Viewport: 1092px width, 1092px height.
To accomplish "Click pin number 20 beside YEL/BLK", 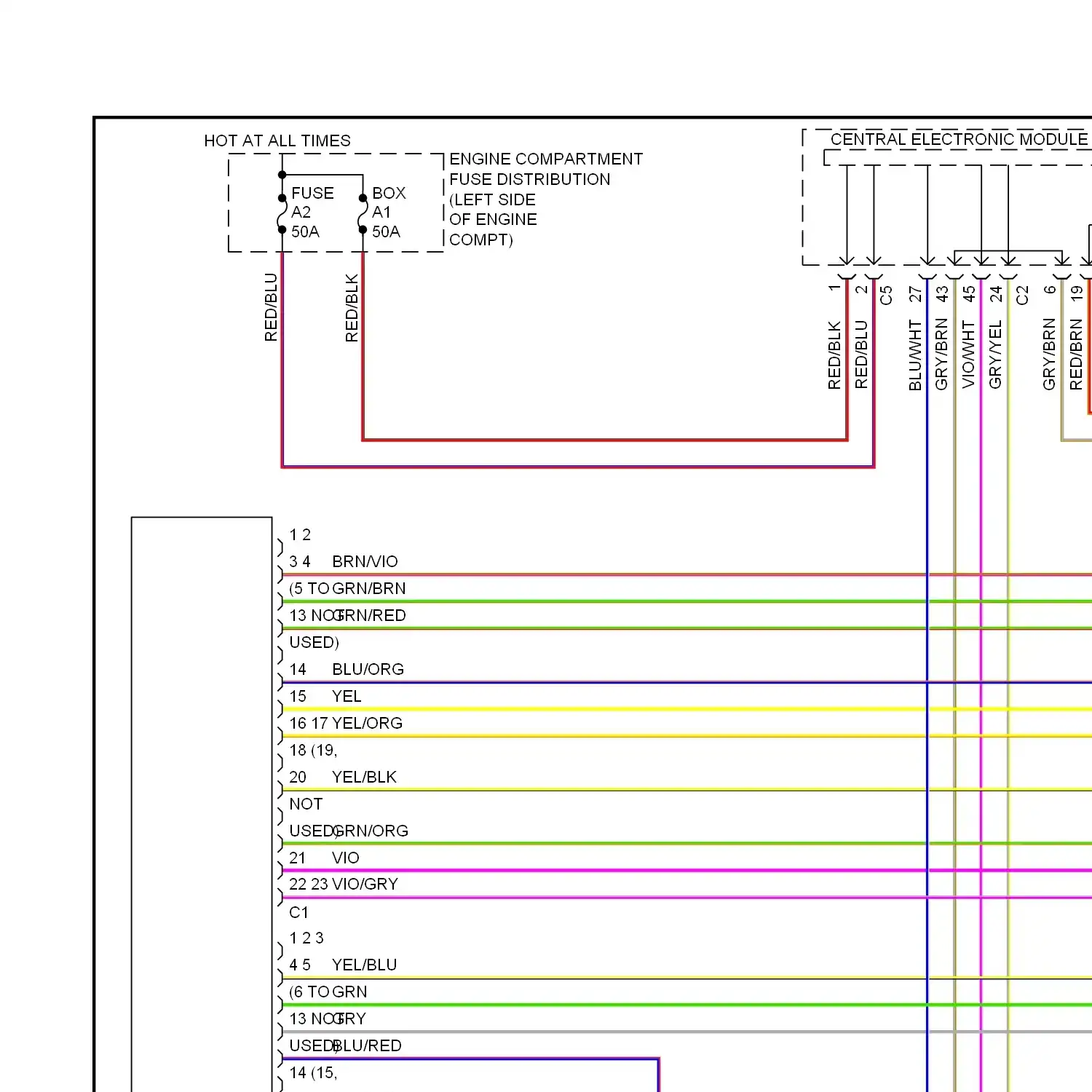I will (298, 777).
